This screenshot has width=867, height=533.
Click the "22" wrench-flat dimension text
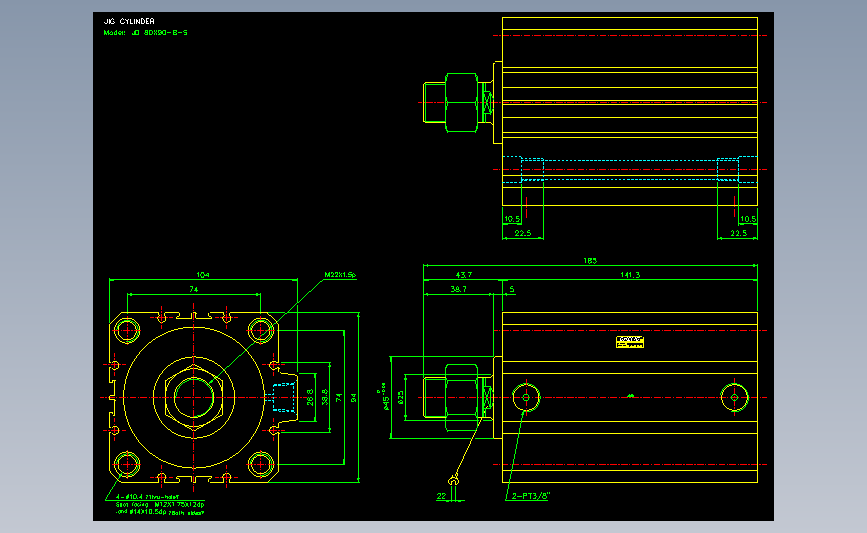coord(441,496)
